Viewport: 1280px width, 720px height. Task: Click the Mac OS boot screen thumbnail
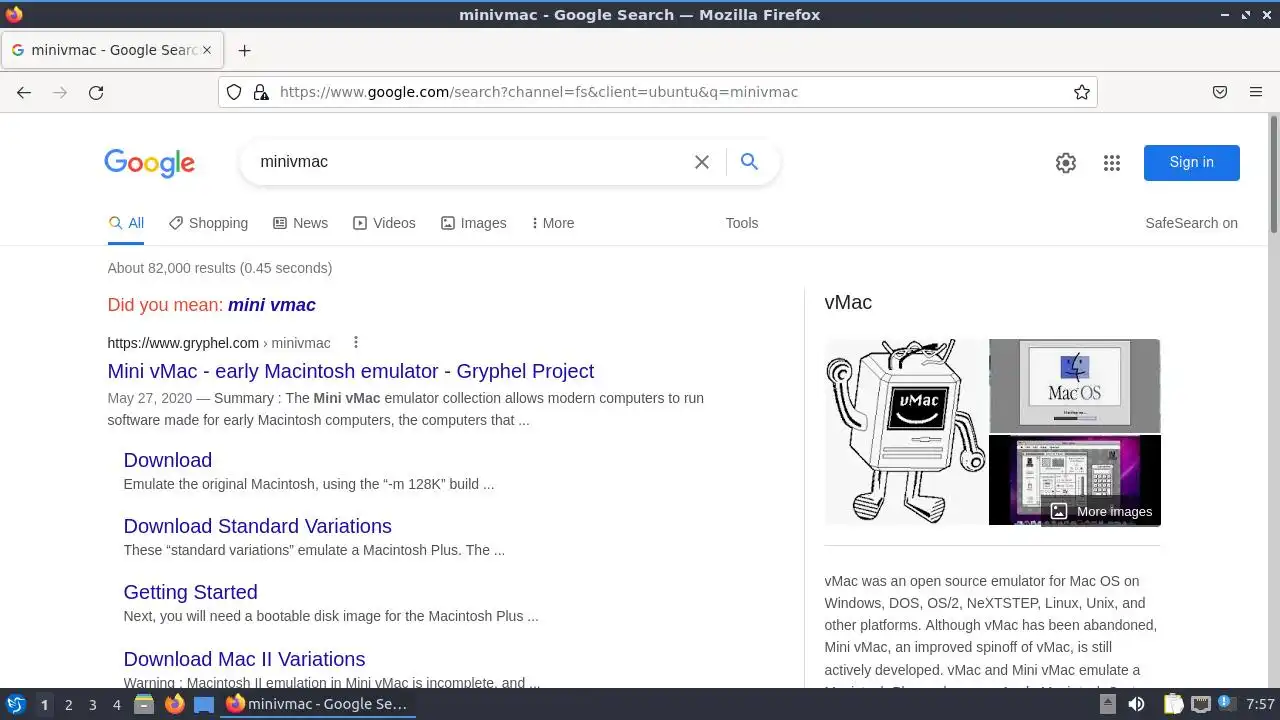pyautogui.click(x=1075, y=385)
